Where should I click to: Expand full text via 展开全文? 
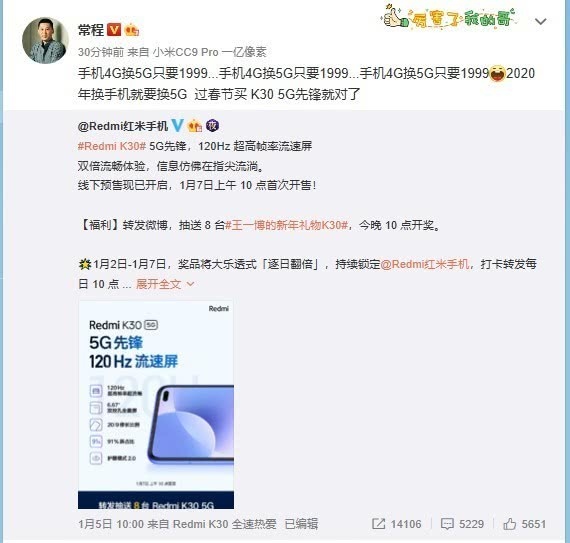158,284
